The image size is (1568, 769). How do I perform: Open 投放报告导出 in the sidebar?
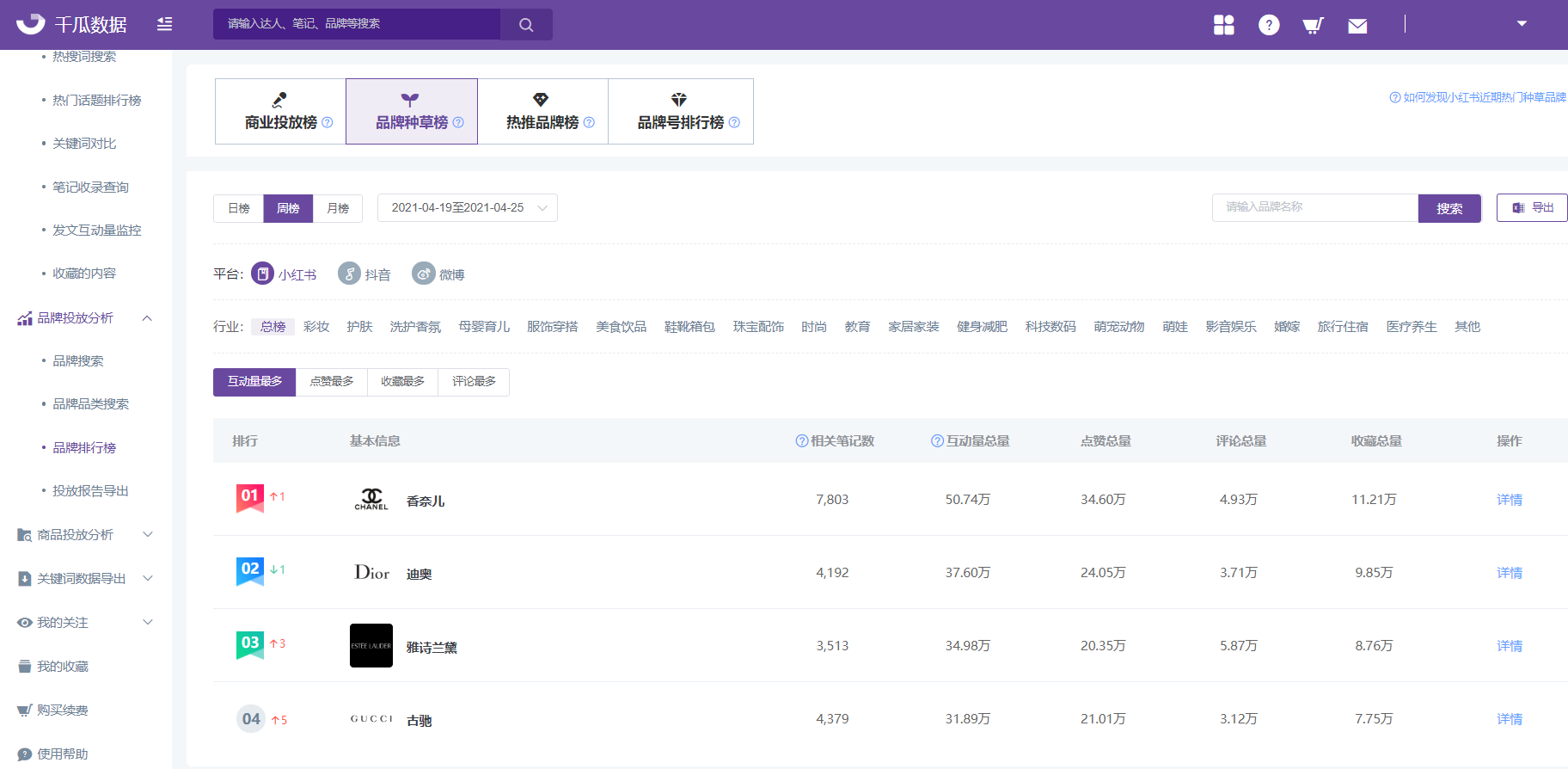(90, 491)
